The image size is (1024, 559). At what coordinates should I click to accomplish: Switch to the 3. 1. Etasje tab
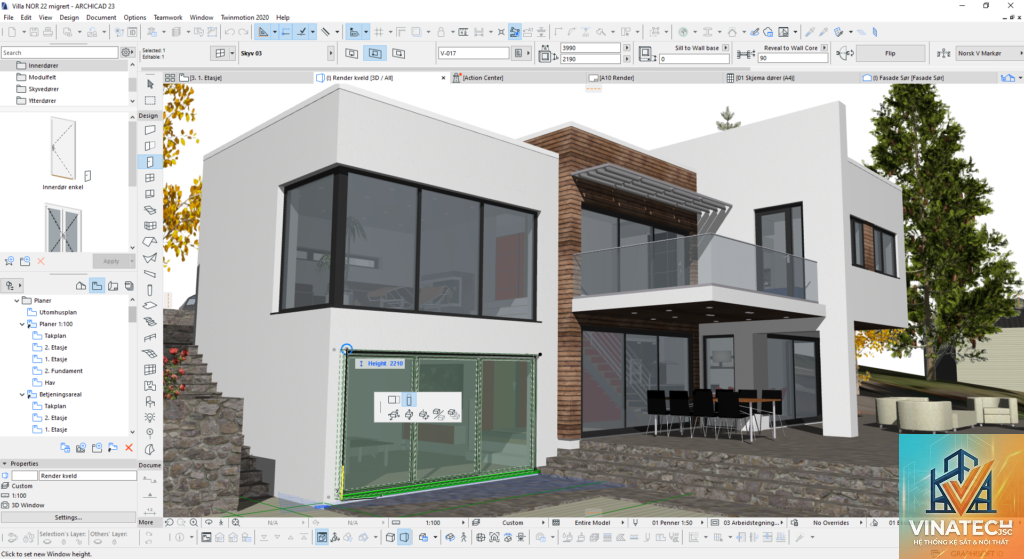[206, 78]
